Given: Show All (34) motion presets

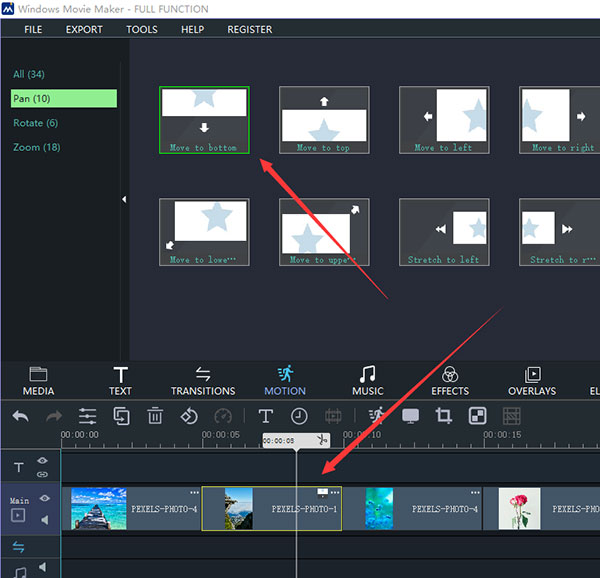Looking at the screenshot, I should [29, 74].
